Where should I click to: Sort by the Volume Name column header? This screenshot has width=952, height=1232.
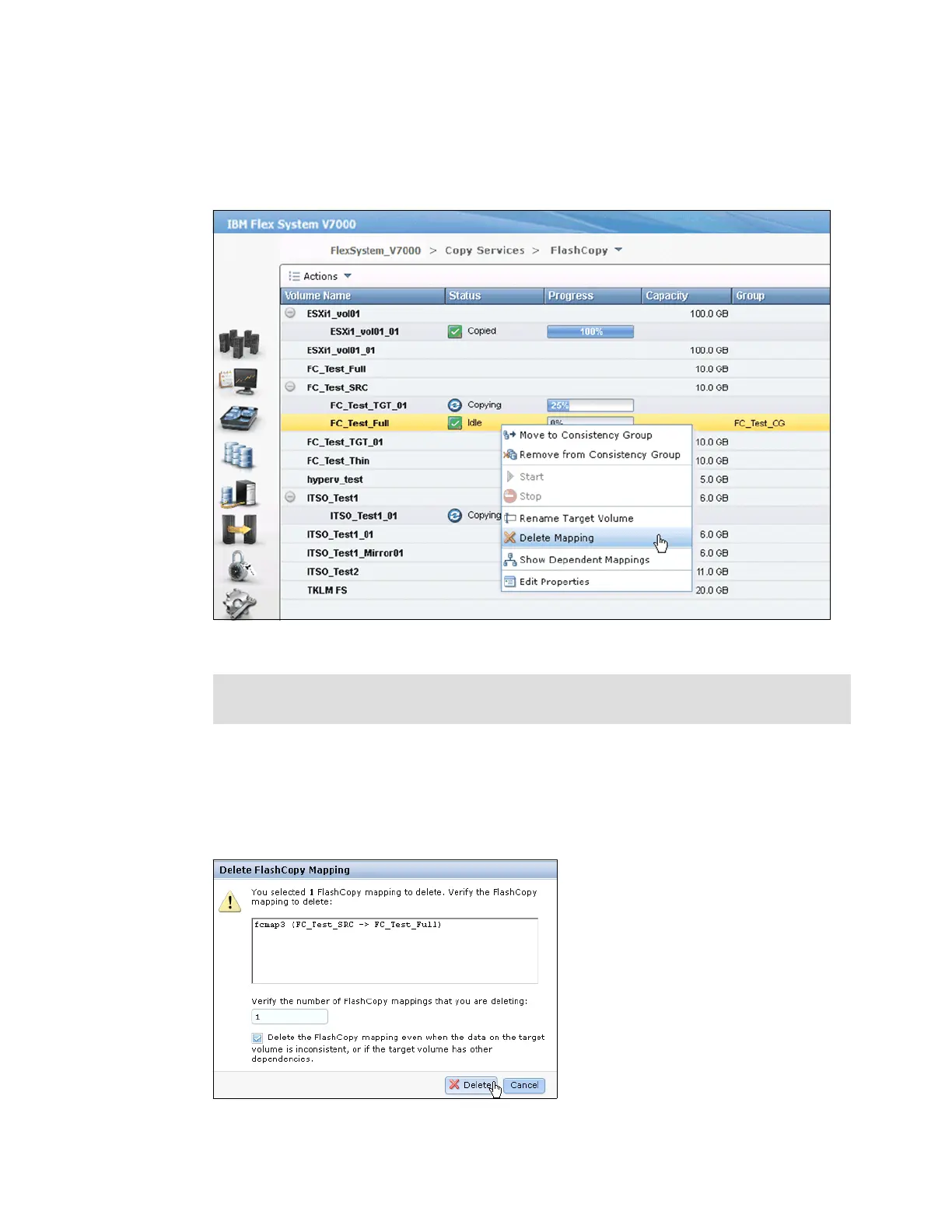pos(362,296)
